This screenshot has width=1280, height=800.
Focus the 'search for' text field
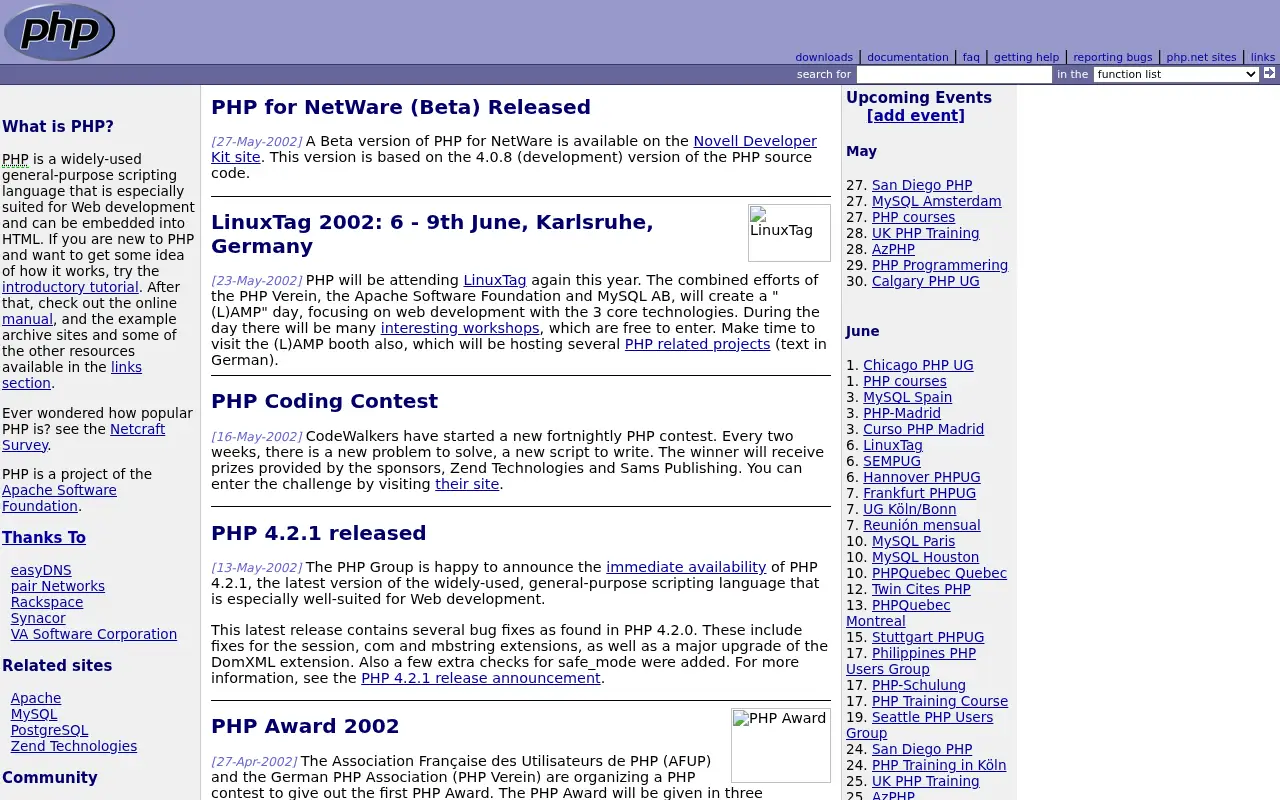tap(954, 74)
